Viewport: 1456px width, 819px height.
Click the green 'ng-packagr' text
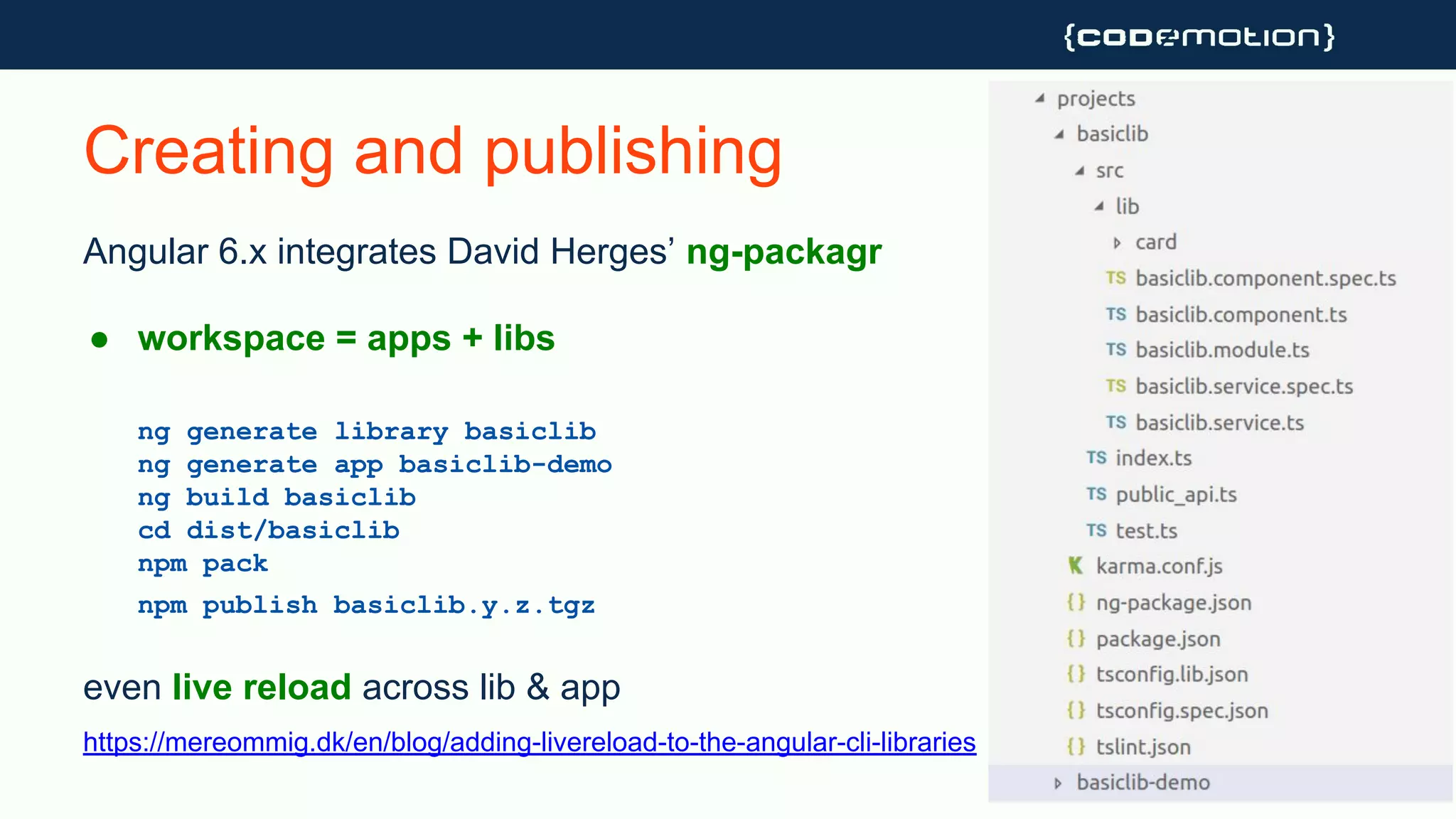coord(784,252)
